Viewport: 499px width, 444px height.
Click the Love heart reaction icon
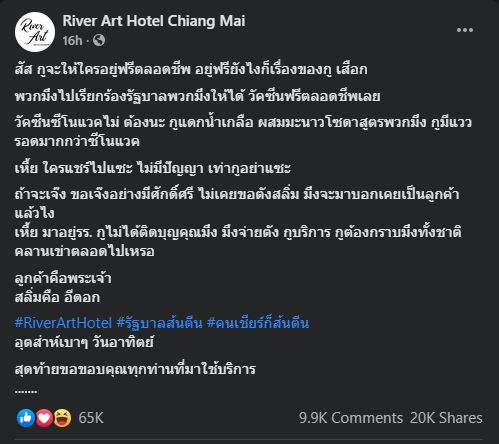[x=44, y=418]
